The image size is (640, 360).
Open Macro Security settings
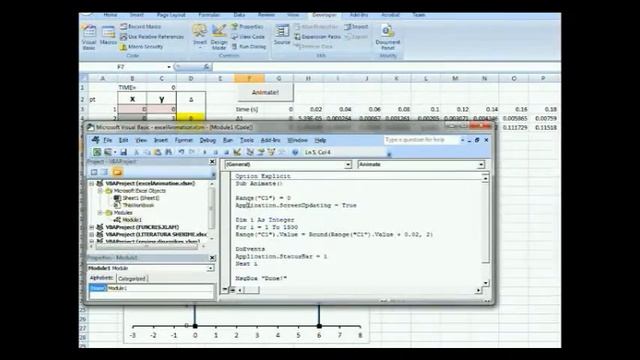coord(142,47)
